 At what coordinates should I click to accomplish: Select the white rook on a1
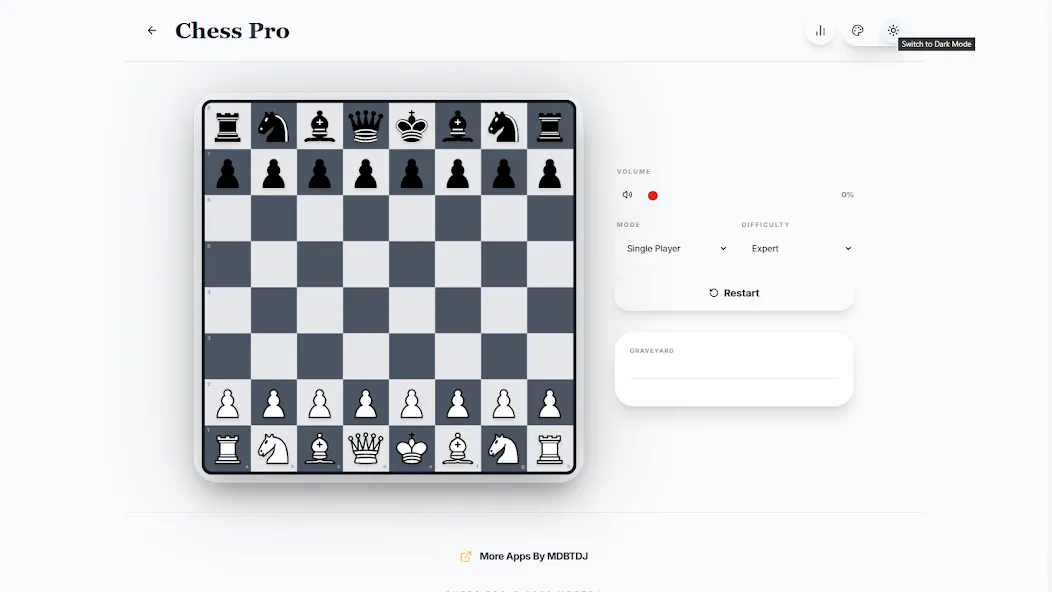coord(228,448)
